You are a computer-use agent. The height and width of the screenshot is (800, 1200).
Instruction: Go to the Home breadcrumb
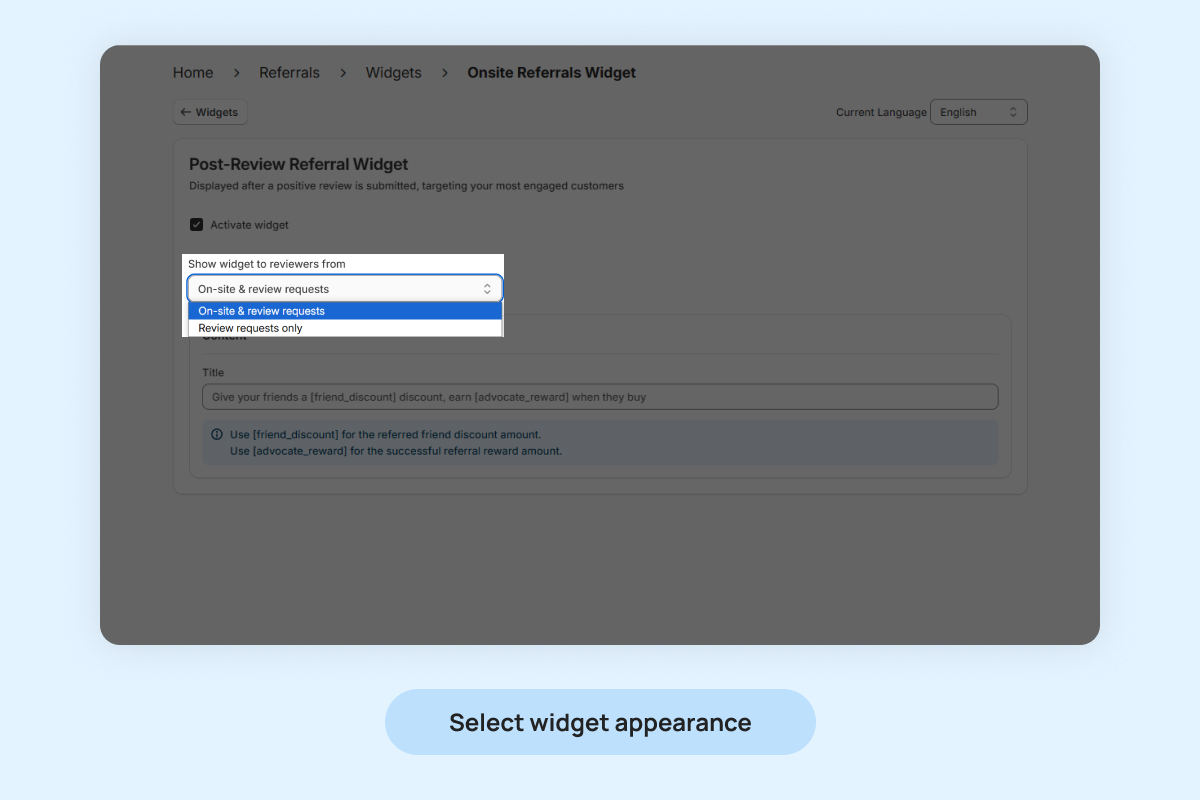point(193,73)
